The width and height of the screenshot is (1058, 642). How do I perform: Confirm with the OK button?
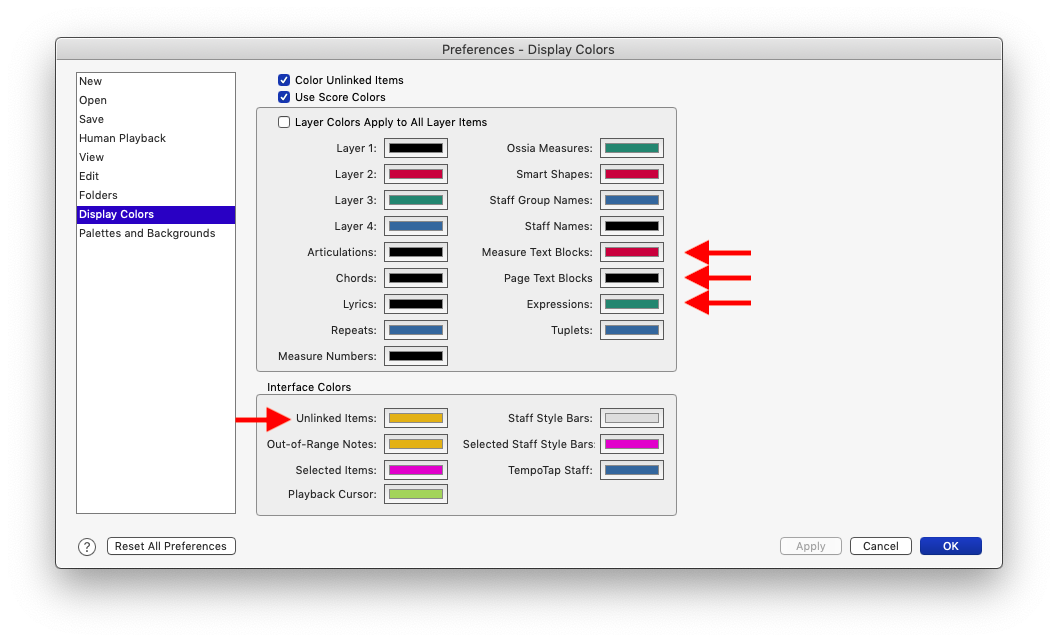pyautogui.click(x=950, y=546)
